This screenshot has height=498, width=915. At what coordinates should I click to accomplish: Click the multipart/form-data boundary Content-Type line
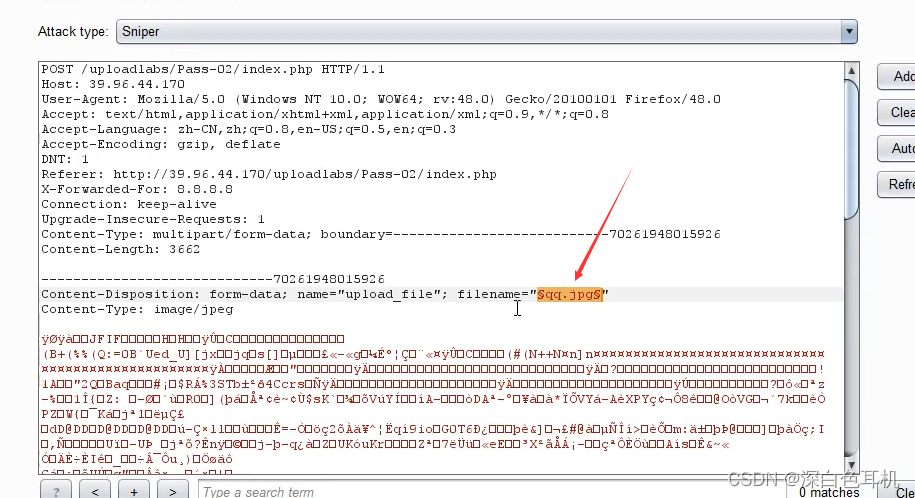pyautogui.click(x=381, y=234)
